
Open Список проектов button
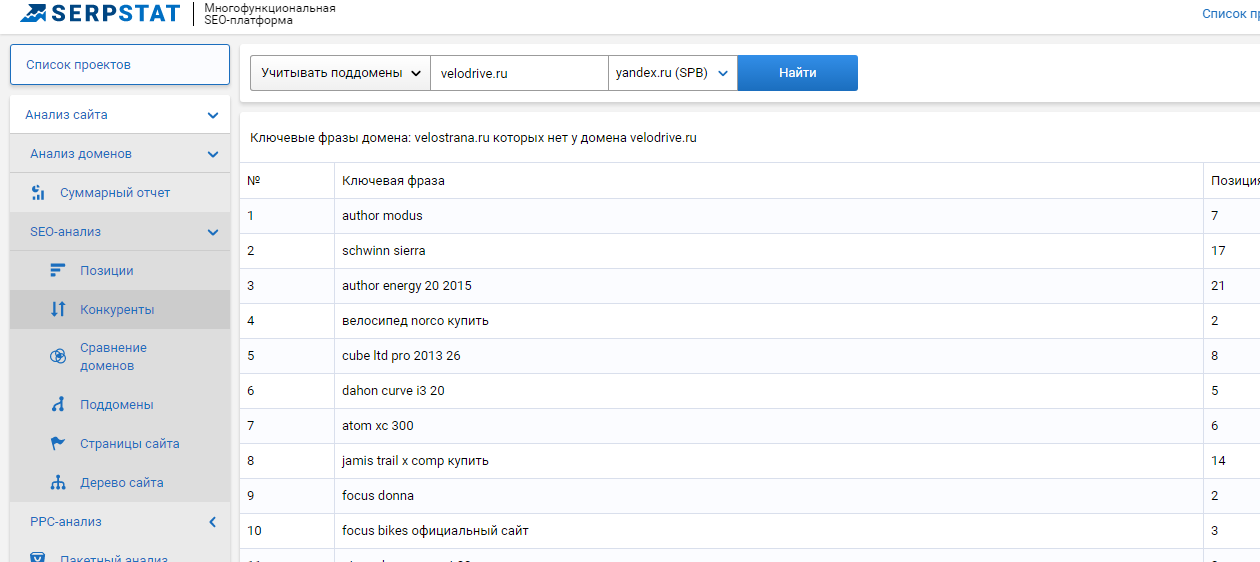click(120, 65)
